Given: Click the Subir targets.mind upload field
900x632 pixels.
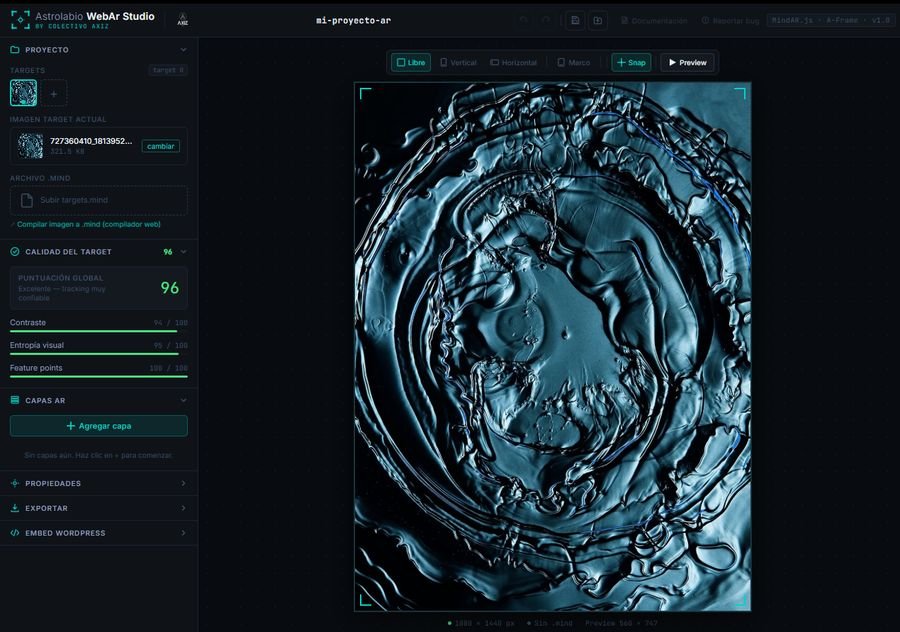Looking at the screenshot, I should pyautogui.click(x=99, y=200).
